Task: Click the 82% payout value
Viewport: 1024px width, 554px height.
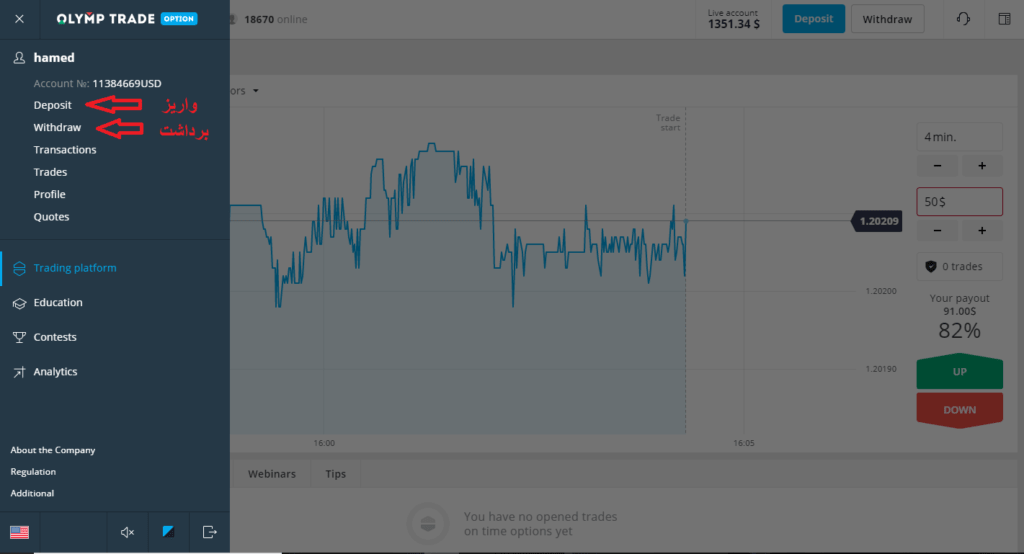Action: coord(959,331)
